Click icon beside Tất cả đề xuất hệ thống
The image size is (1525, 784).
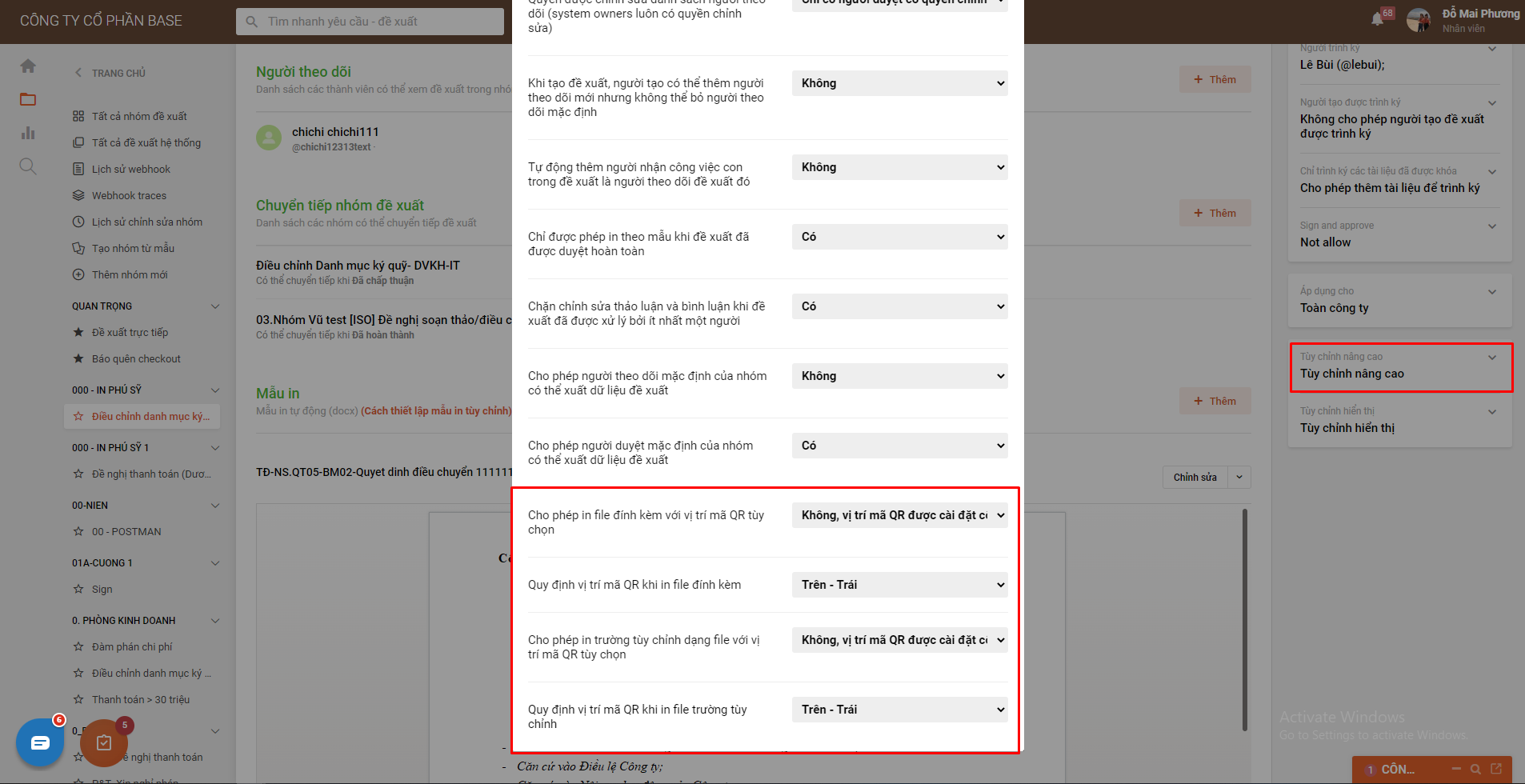78,142
